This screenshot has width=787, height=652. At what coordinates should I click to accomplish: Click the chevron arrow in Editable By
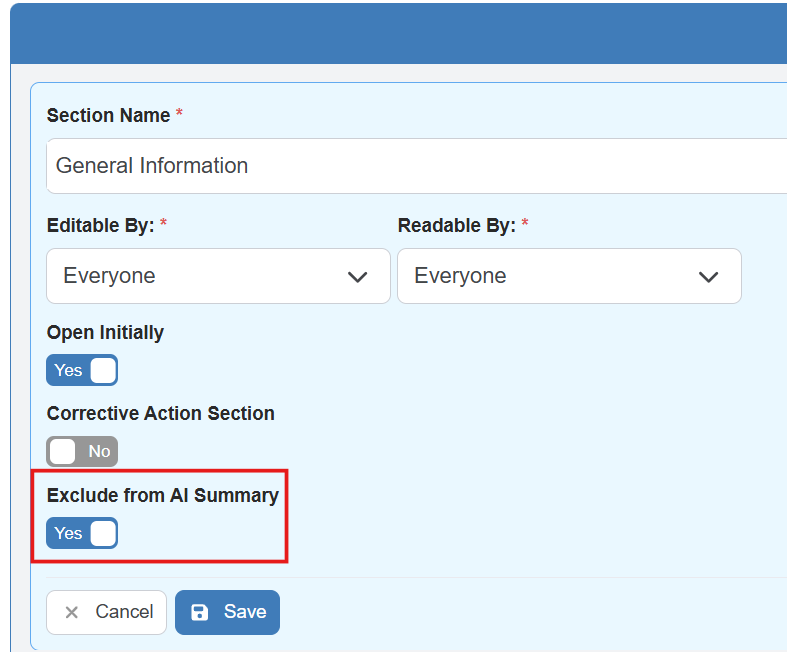click(x=357, y=277)
